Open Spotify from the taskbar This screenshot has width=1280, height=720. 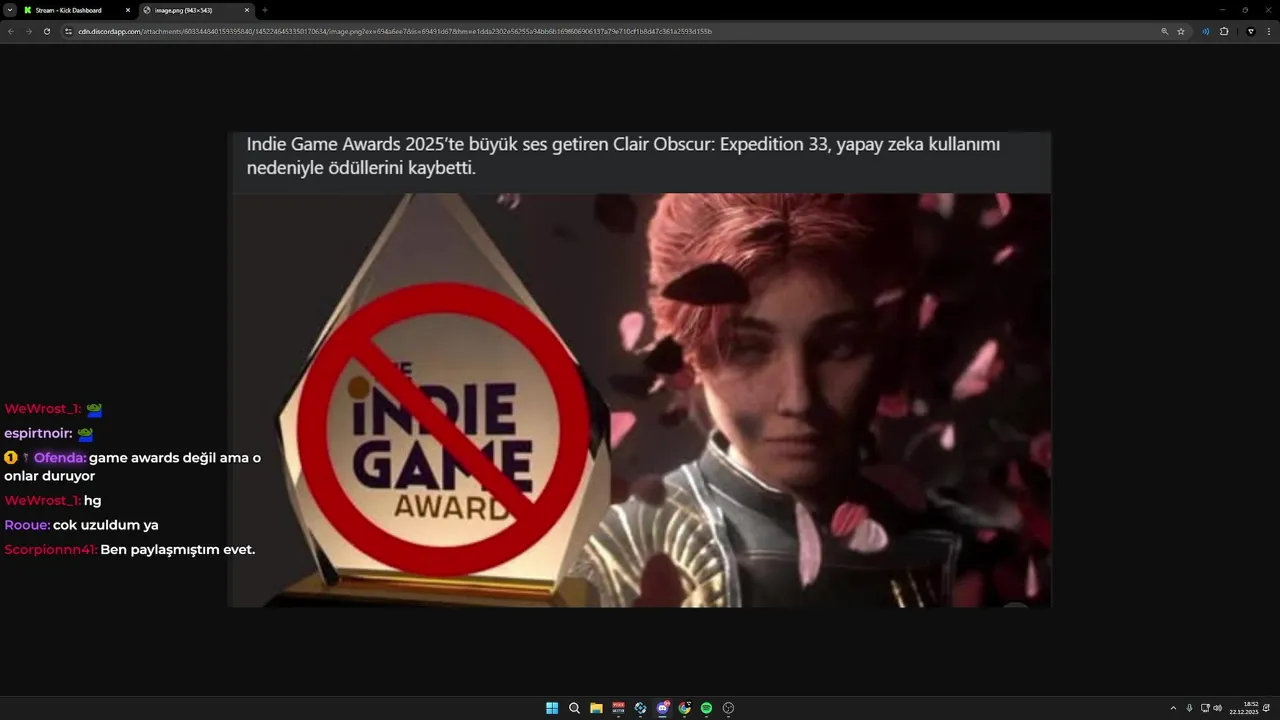coord(706,708)
